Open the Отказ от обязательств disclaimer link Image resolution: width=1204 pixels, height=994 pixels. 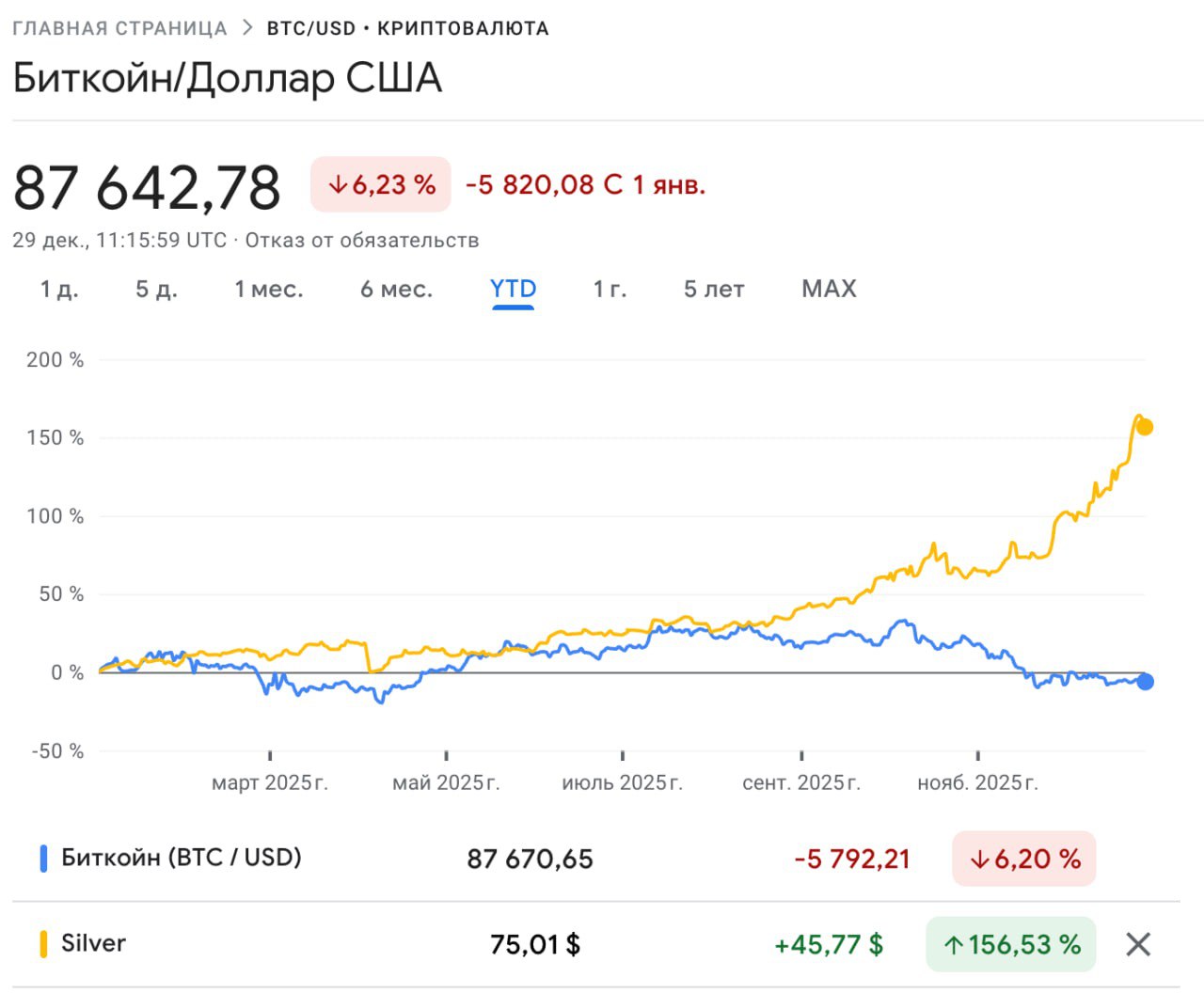click(x=362, y=241)
